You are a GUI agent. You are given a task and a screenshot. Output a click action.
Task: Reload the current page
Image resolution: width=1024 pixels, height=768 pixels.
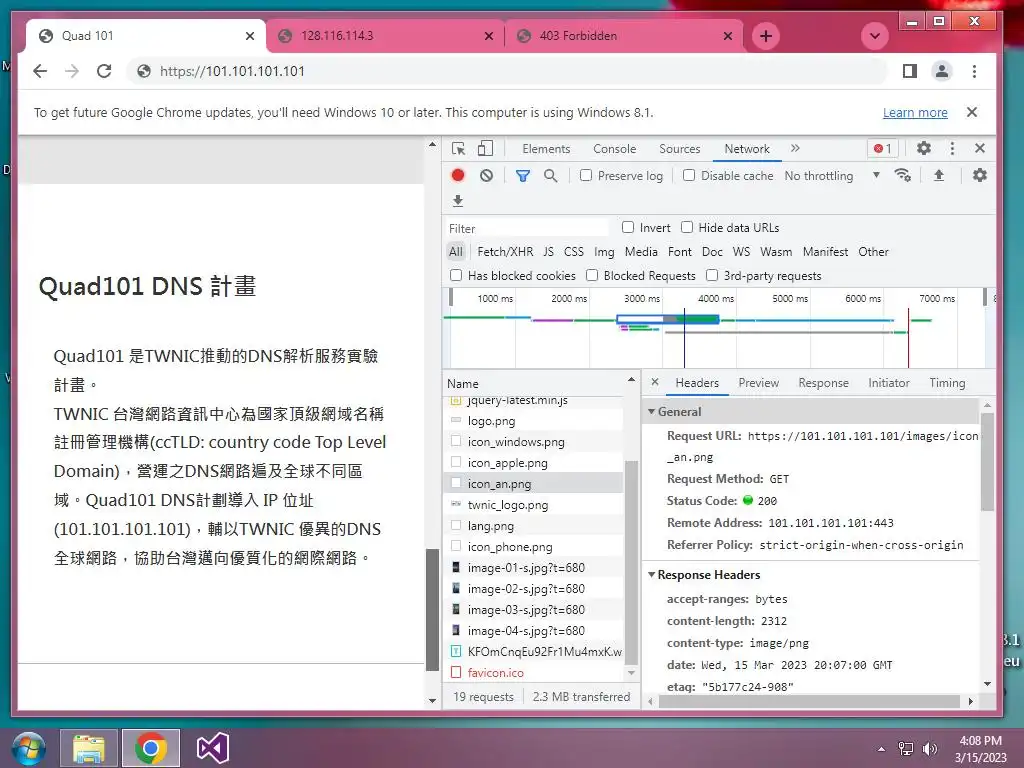(x=104, y=71)
